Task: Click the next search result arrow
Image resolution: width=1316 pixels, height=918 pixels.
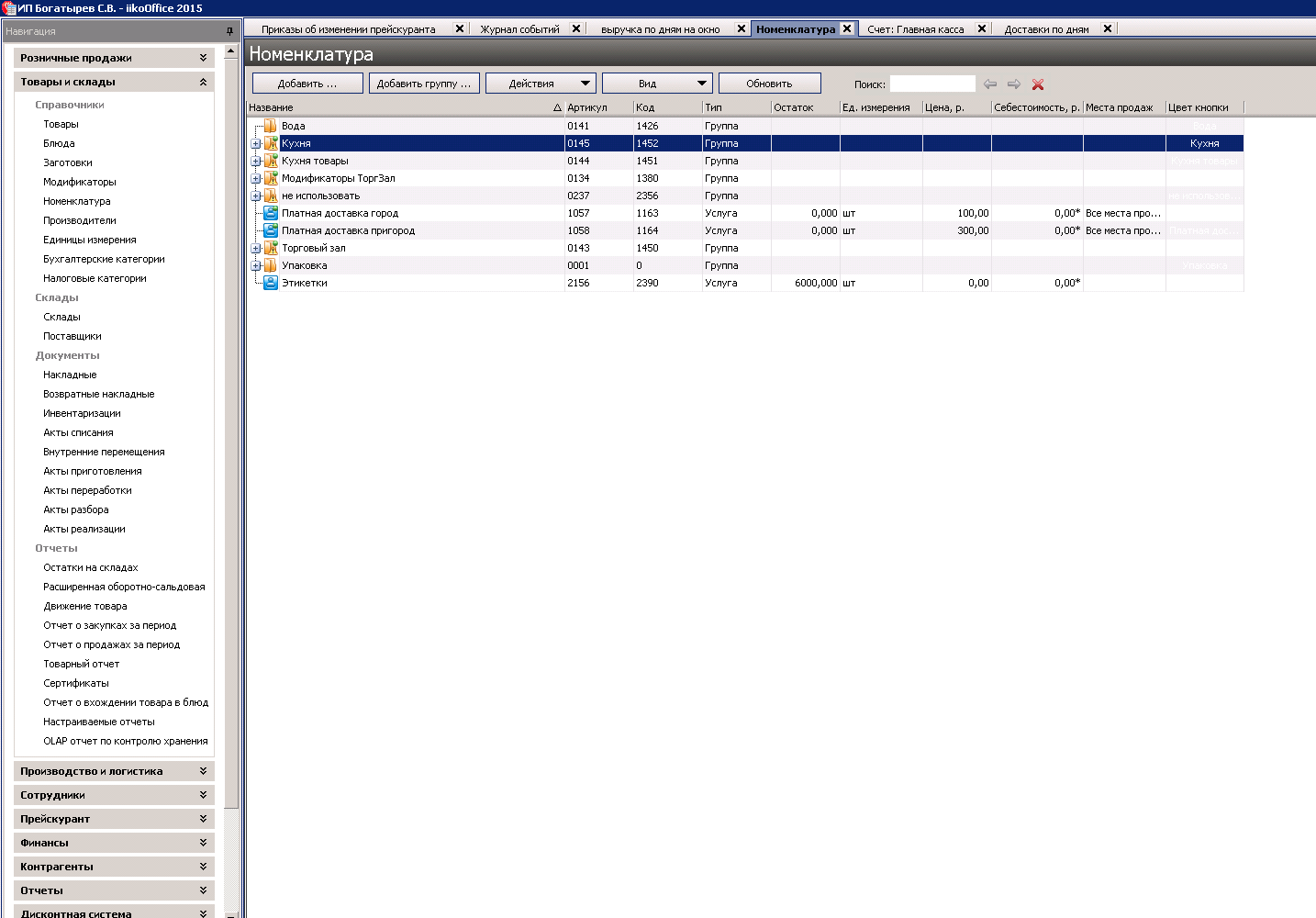Action: [1013, 84]
